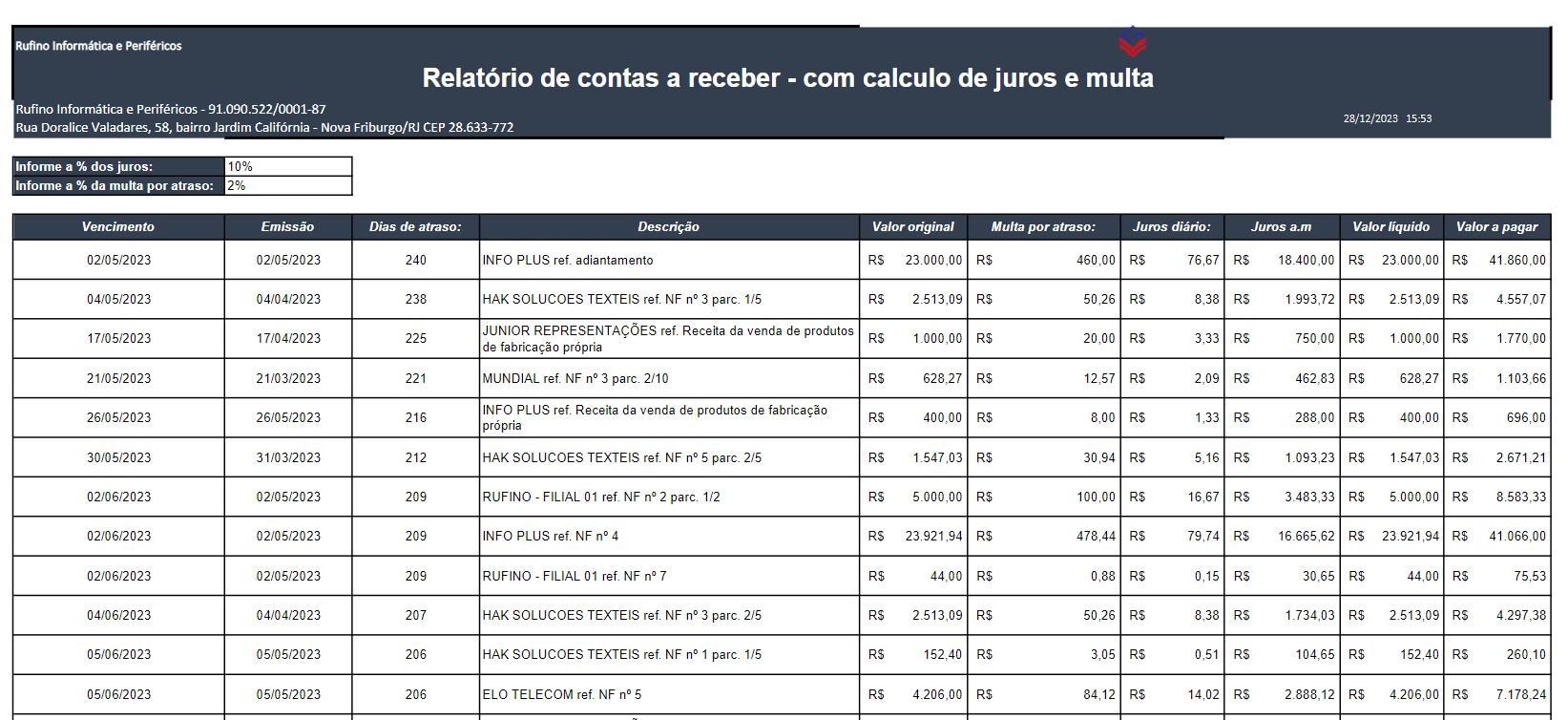This screenshot has width=1568, height=720.
Task: Click the Multa por atraso column header
Action: click(x=1043, y=226)
